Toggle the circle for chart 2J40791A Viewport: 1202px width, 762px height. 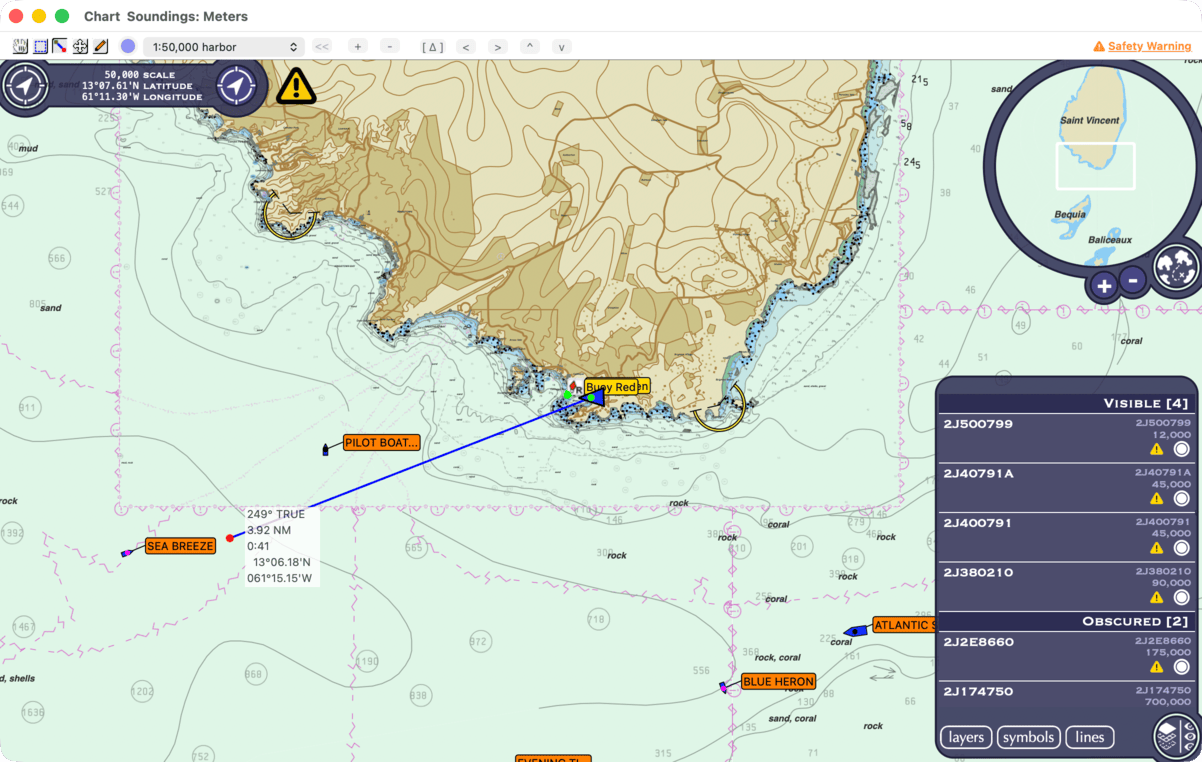coord(1181,498)
